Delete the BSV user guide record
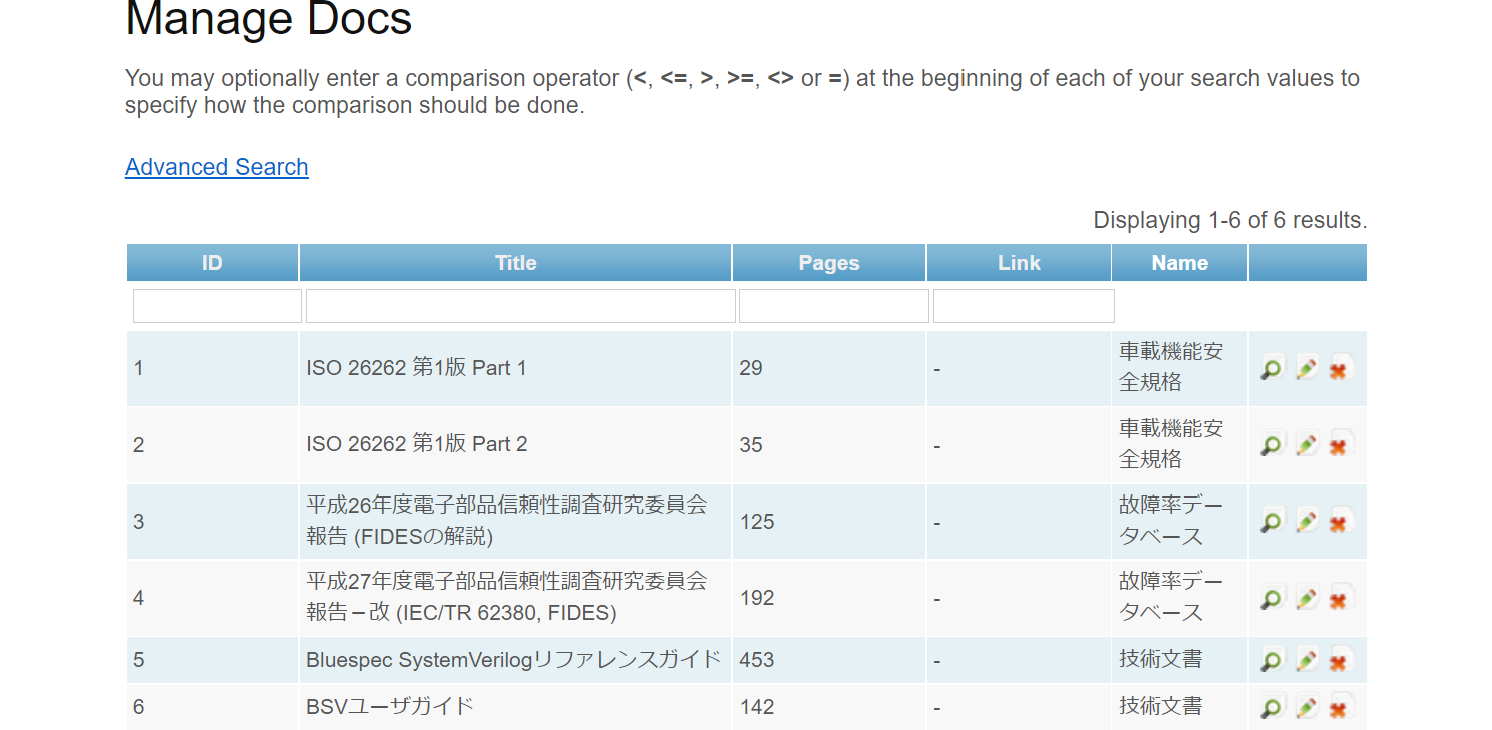The height and width of the screenshot is (730, 1492). pyautogui.click(x=1339, y=707)
